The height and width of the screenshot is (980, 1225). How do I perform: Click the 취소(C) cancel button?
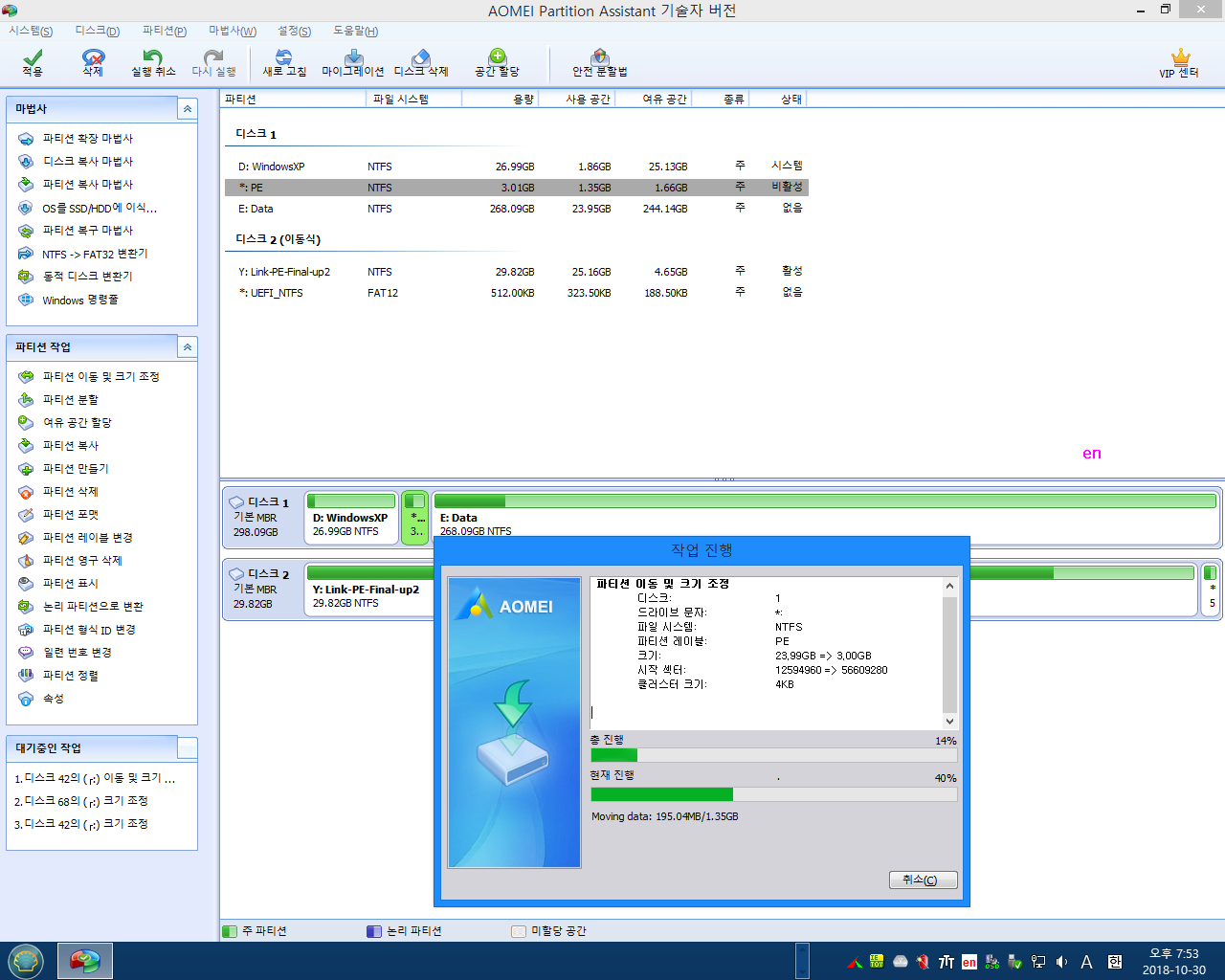pos(924,880)
